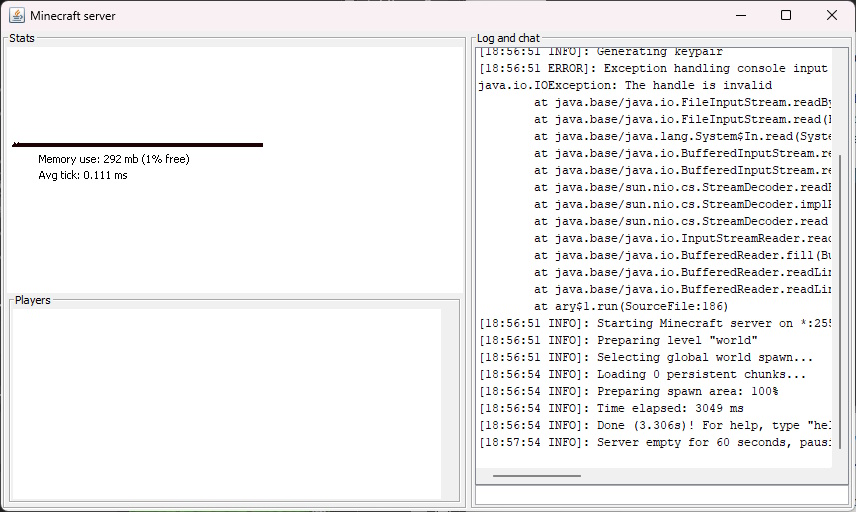Click the "Starting Minecraft server on" log line

click(x=655, y=323)
